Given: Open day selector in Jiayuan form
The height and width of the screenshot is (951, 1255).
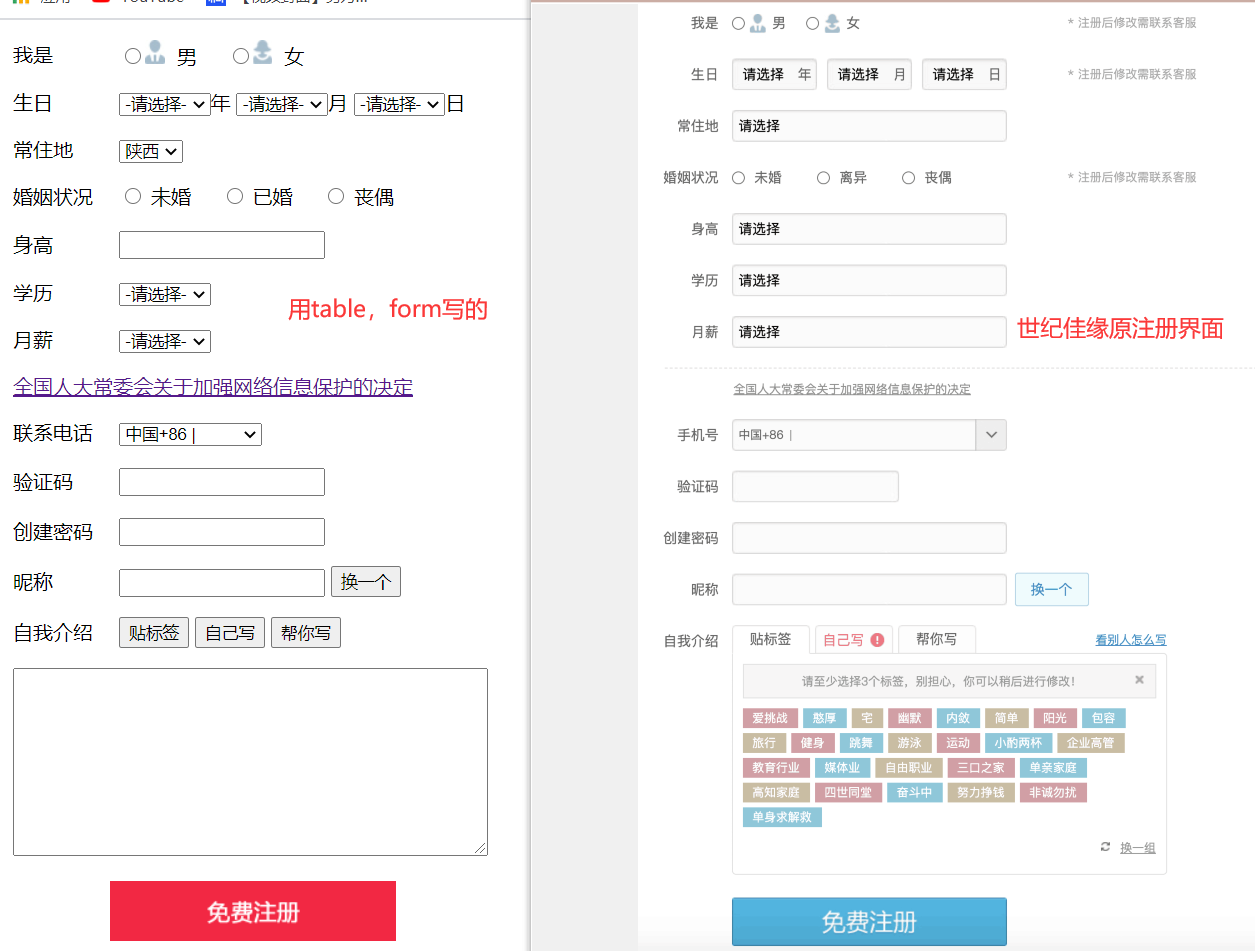Looking at the screenshot, I should pyautogui.click(x=964, y=74).
